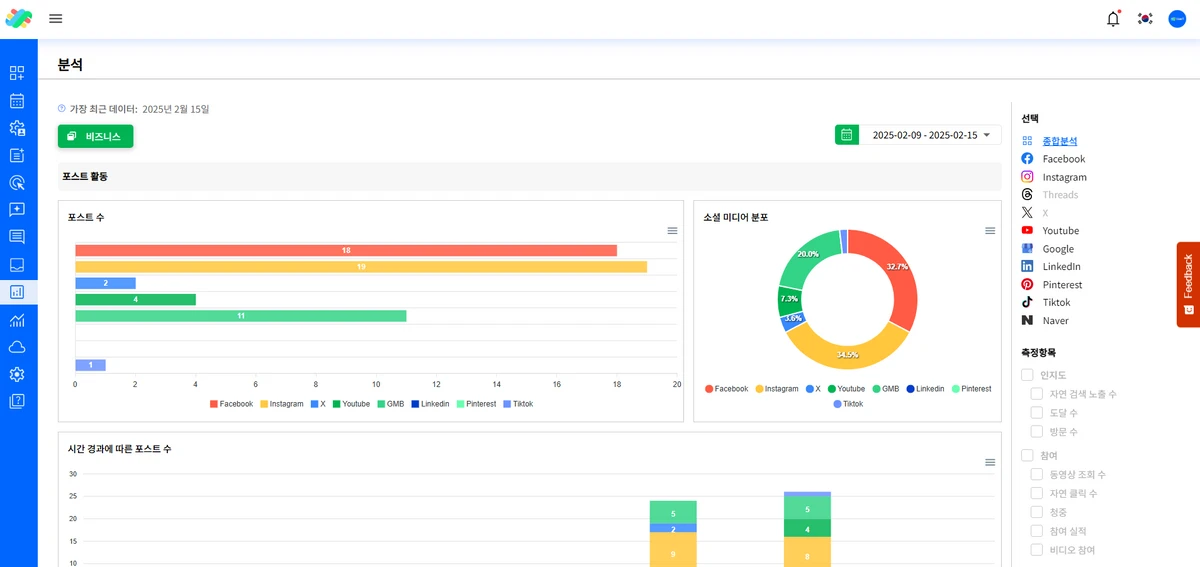This screenshot has height=567, width=1200.
Task: Select the highlighted analytics bar chart icon in the sidebar
Action: tap(17, 292)
